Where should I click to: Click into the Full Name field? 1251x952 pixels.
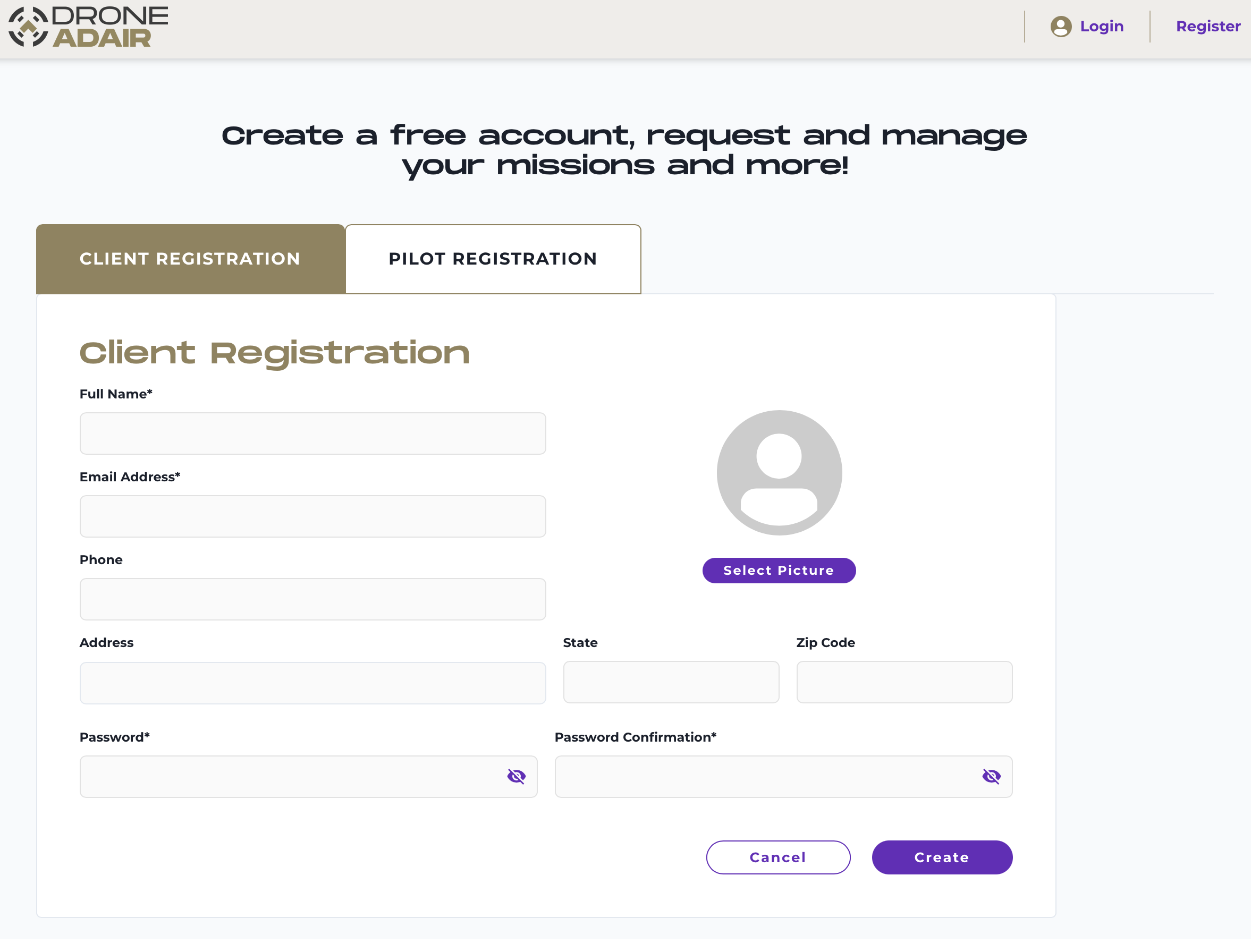313,433
